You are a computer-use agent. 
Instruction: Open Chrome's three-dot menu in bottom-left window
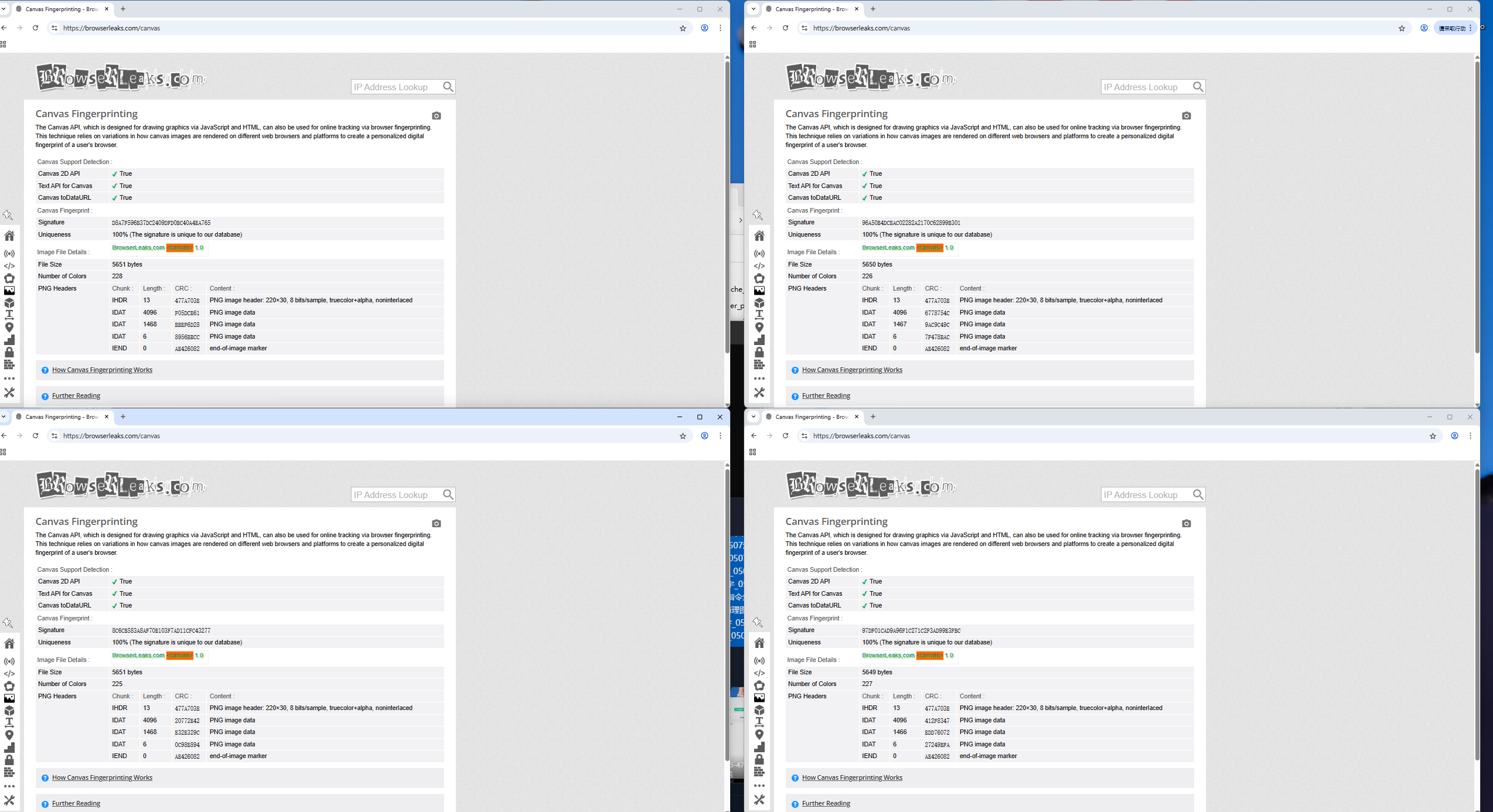pyautogui.click(x=720, y=436)
